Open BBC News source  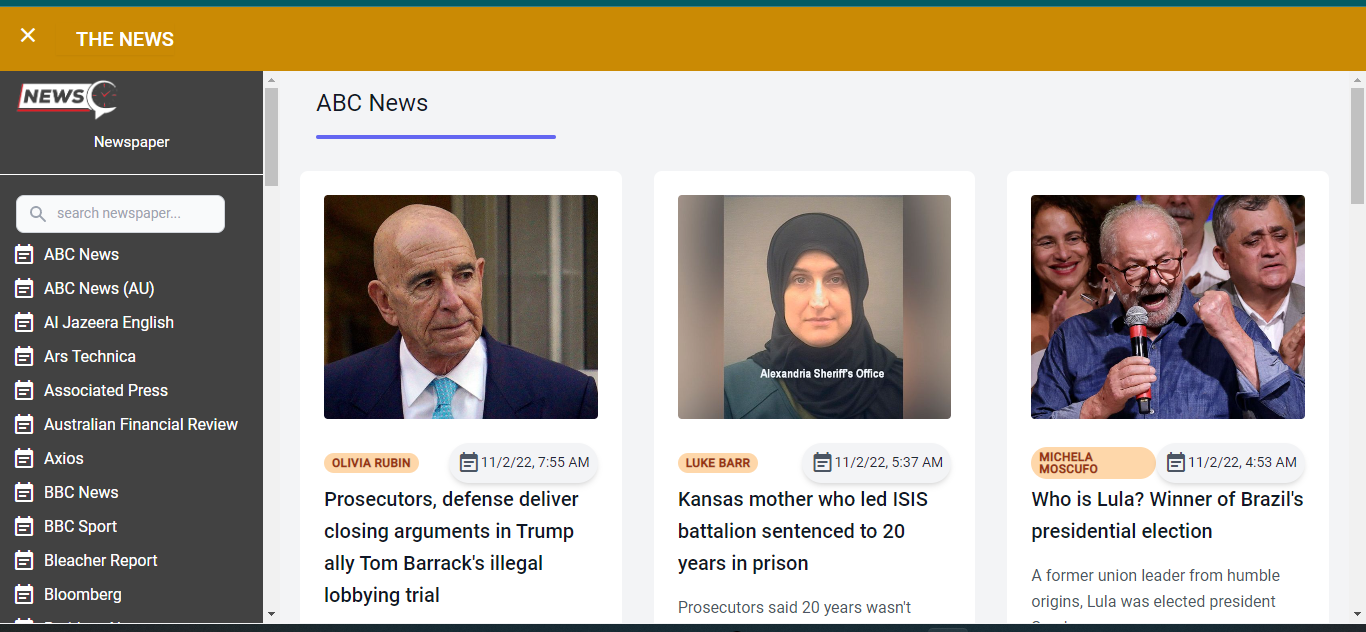click(x=81, y=493)
